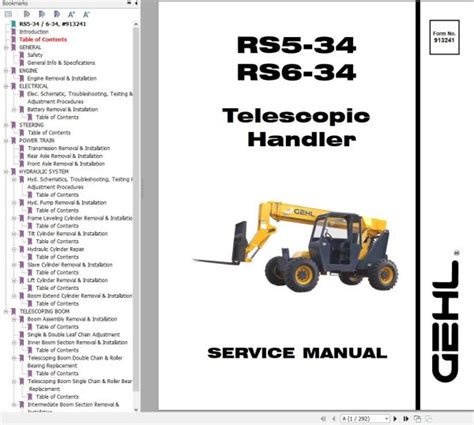
Task: Click the bookmarks panel collapse arrow at top right
Action: (136, 3)
